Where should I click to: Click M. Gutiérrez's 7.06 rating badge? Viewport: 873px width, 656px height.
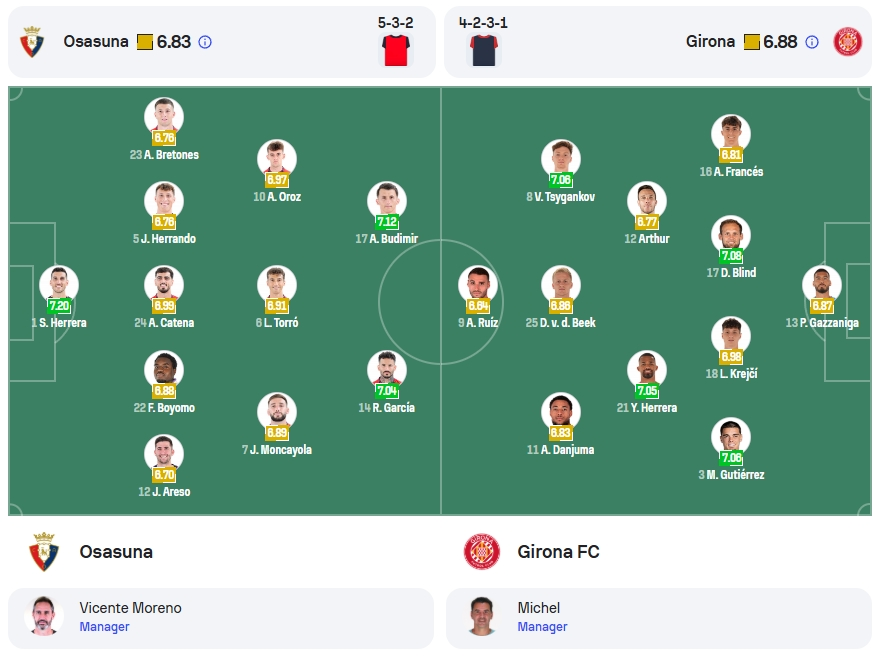731,458
